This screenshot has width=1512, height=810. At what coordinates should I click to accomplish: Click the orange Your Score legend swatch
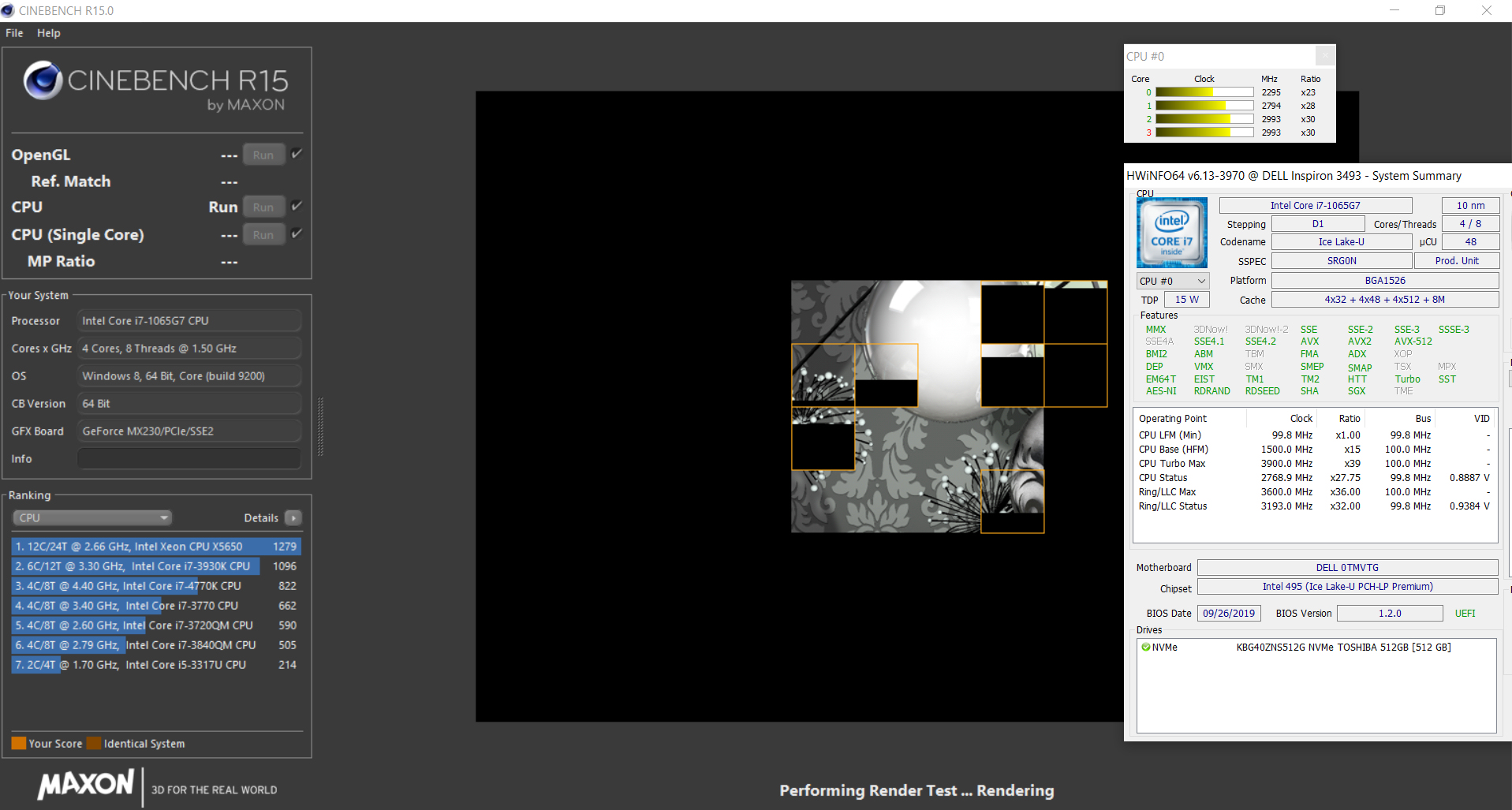(x=19, y=743)
